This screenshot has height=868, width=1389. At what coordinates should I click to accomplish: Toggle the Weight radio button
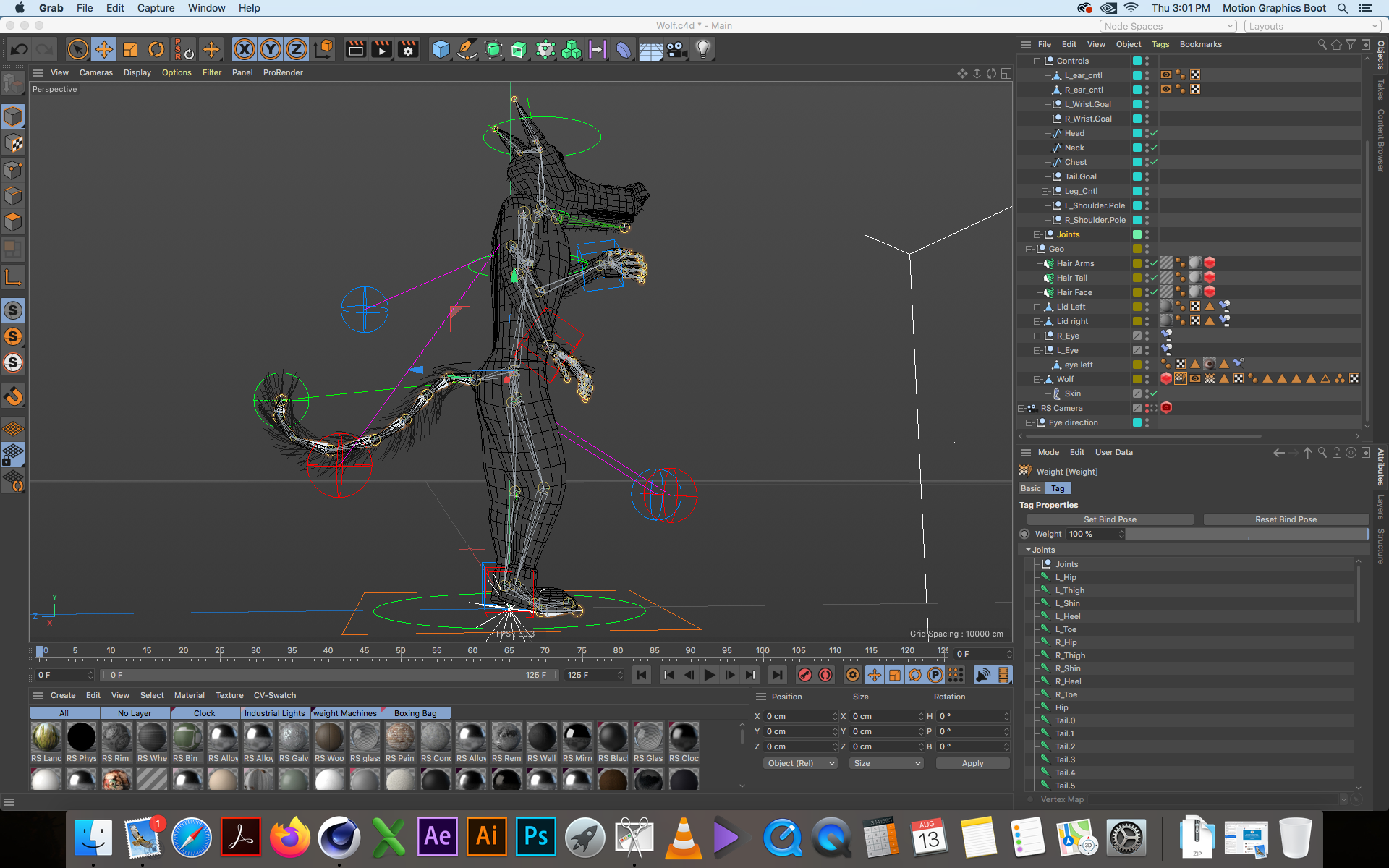pyautogui.click(x=1024, y=534)
